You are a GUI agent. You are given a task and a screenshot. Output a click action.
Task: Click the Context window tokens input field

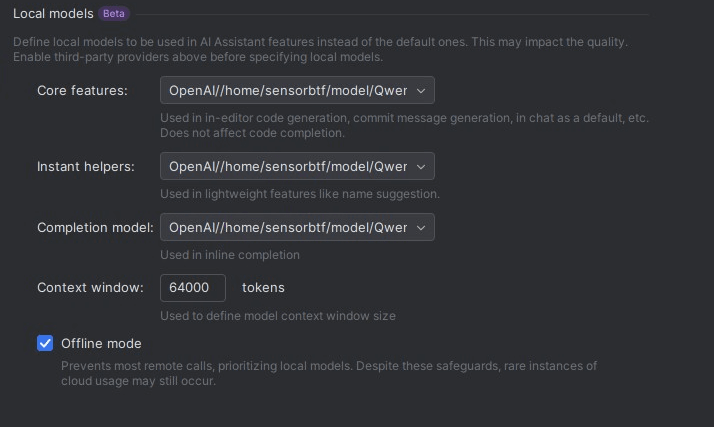(x=192, y=287)
